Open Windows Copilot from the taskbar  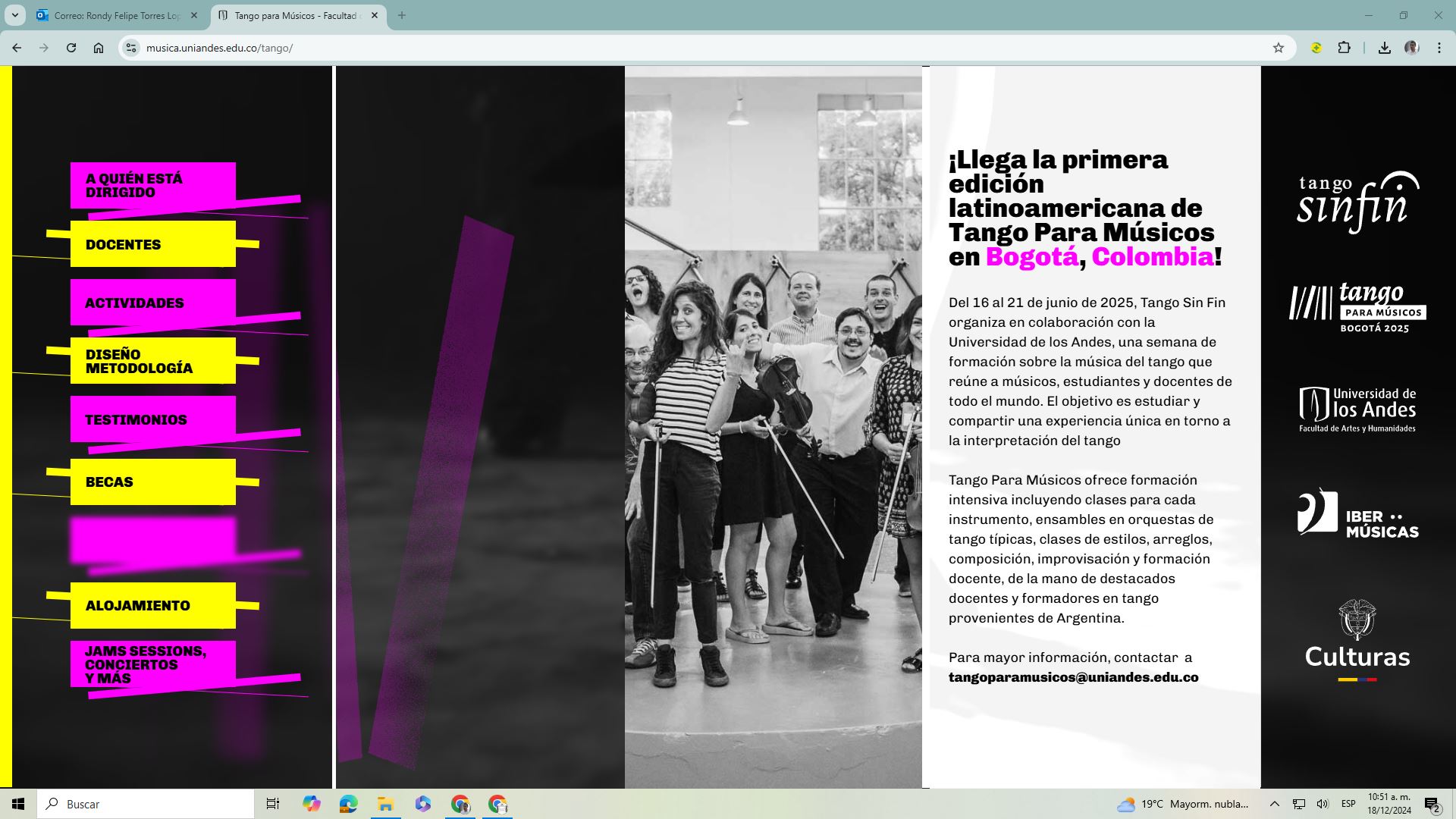pyautogui.click(x=310, y=804)
